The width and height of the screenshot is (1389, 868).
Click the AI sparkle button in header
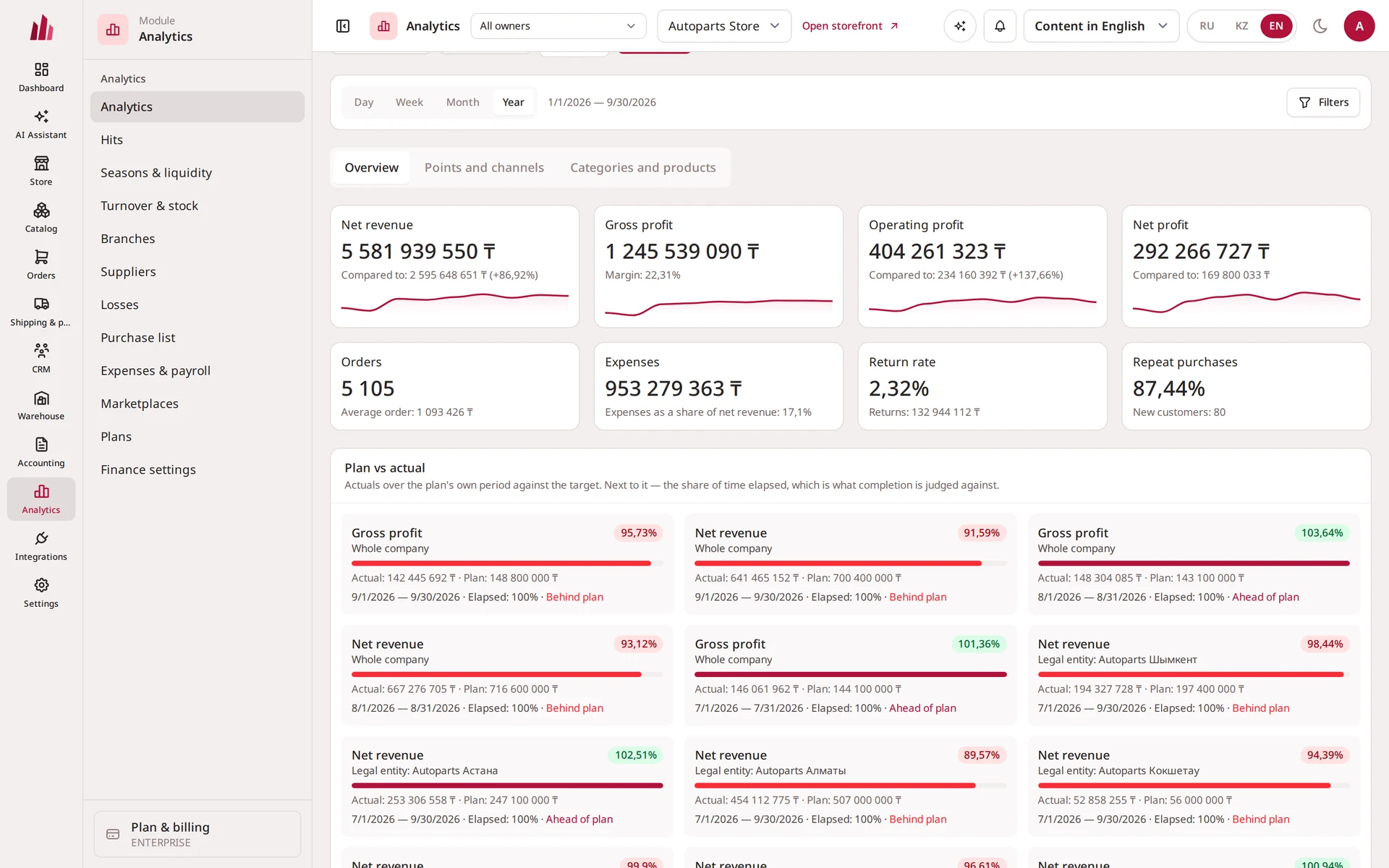click(x=960, y=26)
